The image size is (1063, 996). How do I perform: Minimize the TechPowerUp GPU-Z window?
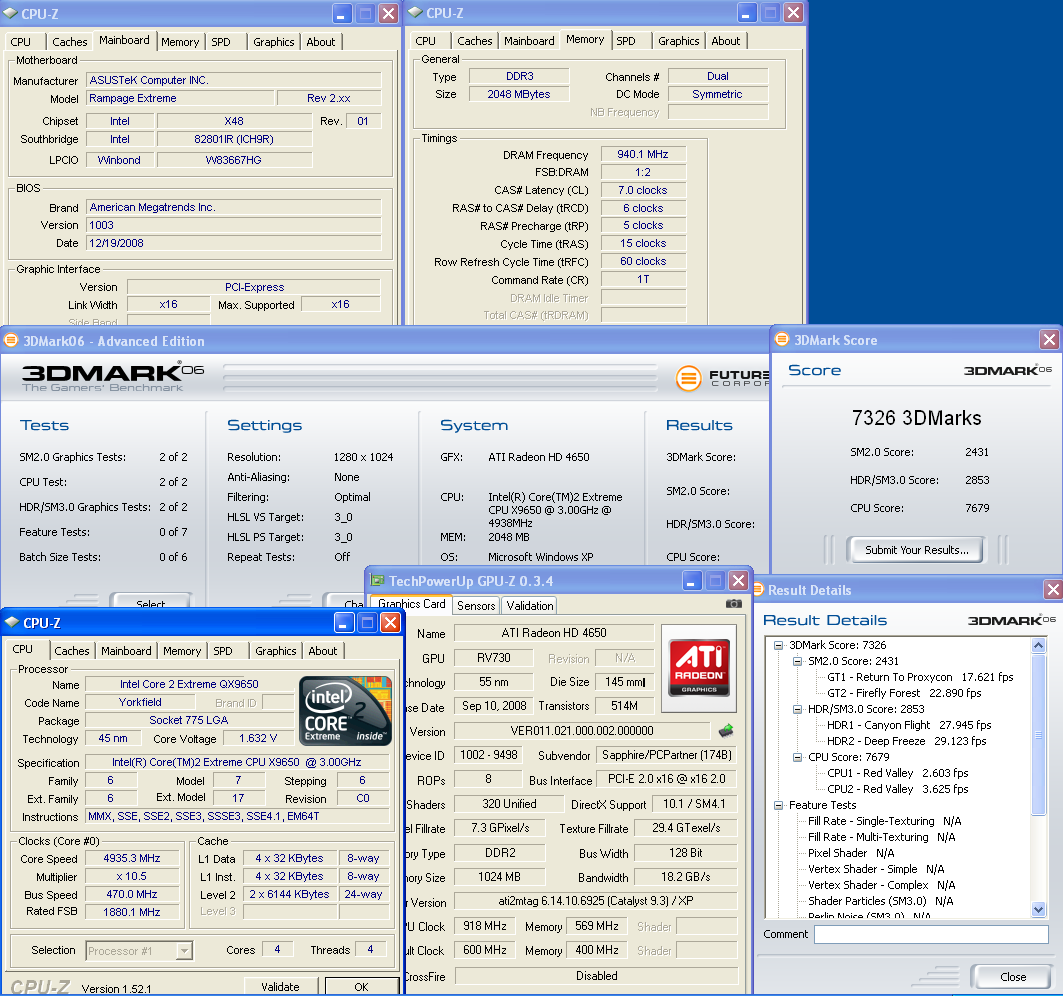691,581
